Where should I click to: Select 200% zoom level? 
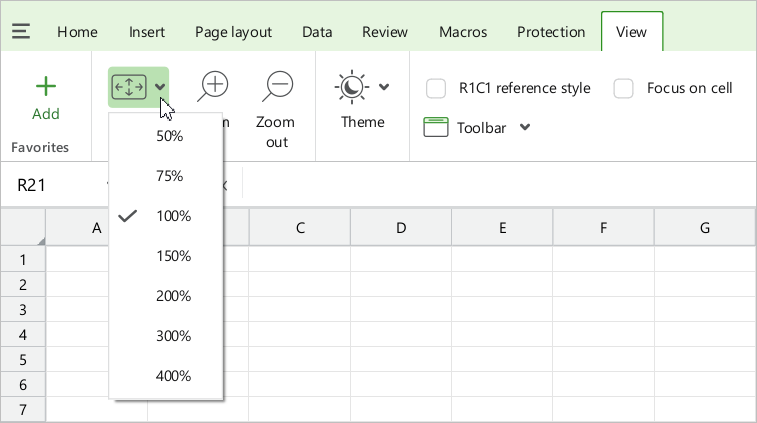coord(166,296)
